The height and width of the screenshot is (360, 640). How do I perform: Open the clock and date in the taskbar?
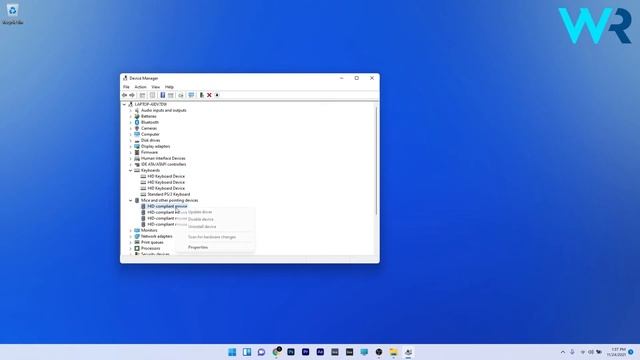tap(616, 352)
